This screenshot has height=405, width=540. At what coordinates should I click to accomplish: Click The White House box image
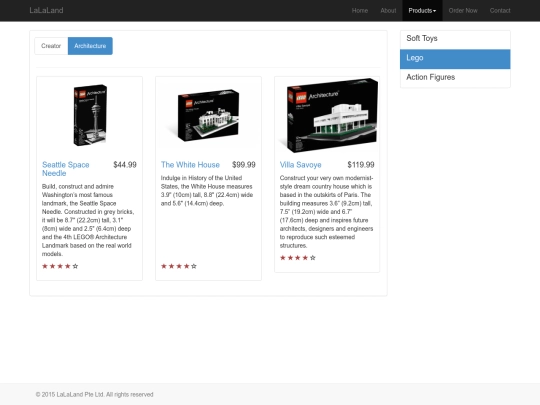click(x=208, y=115)
